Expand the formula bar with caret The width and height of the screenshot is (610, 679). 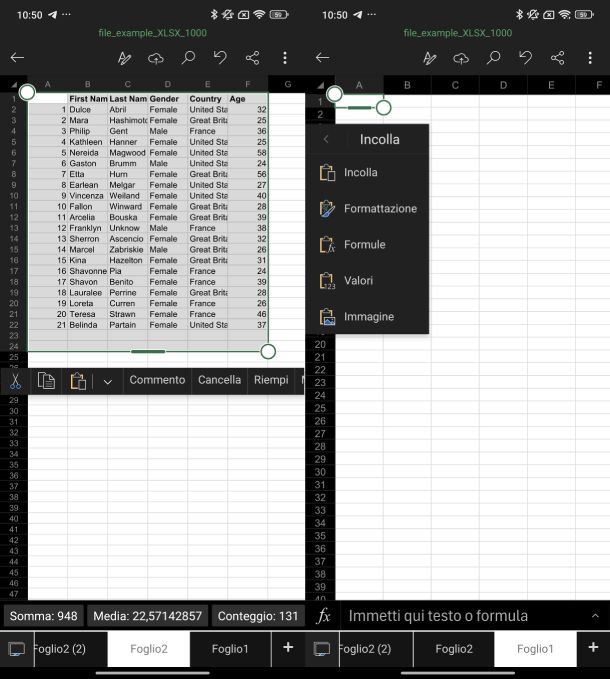point(595,615)
